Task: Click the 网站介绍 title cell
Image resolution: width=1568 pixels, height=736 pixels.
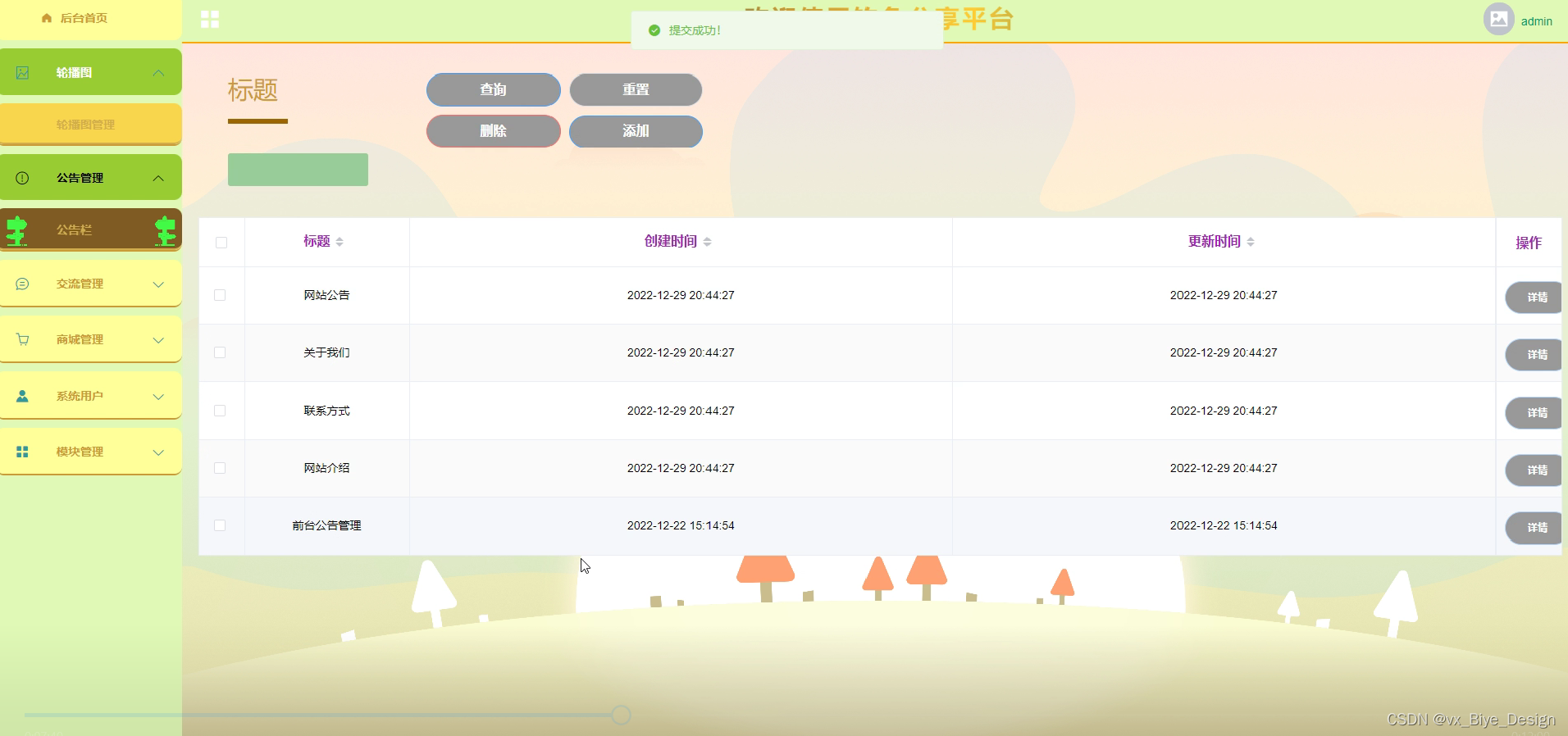Action: coord(326,468)
